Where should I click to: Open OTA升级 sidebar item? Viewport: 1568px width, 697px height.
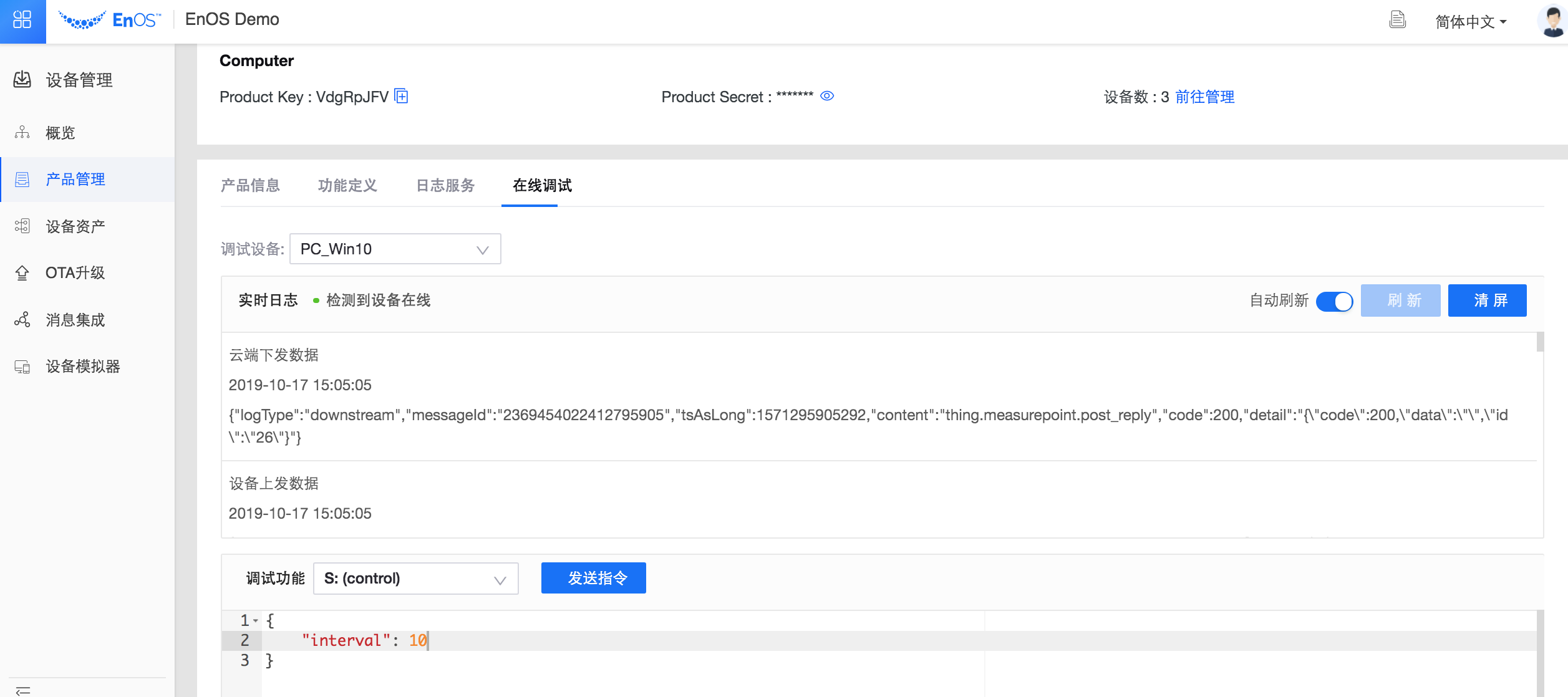[75, 273]
